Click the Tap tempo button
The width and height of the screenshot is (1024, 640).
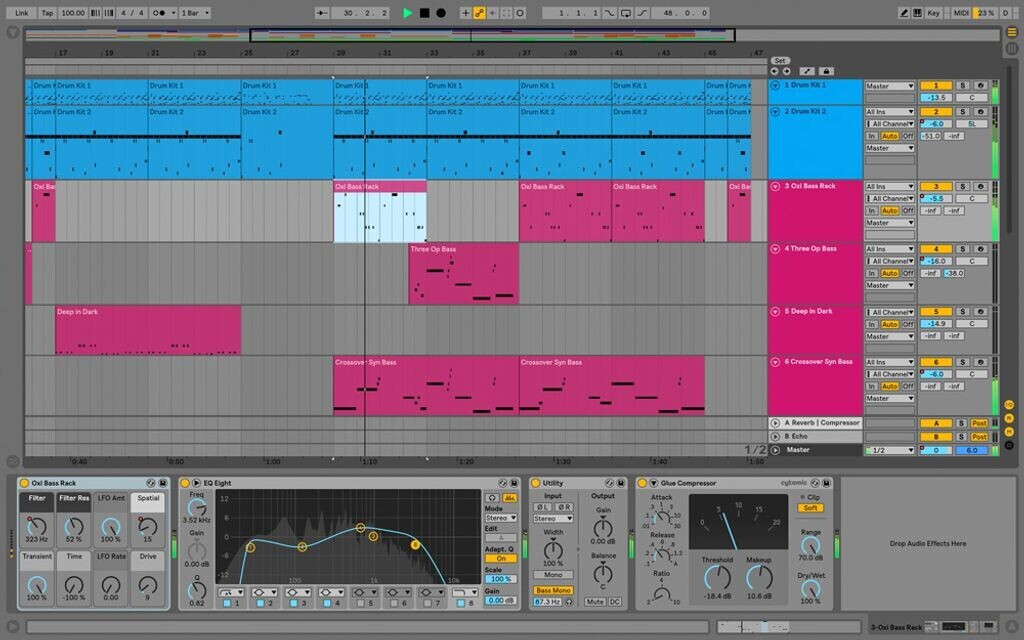[48, 12]
